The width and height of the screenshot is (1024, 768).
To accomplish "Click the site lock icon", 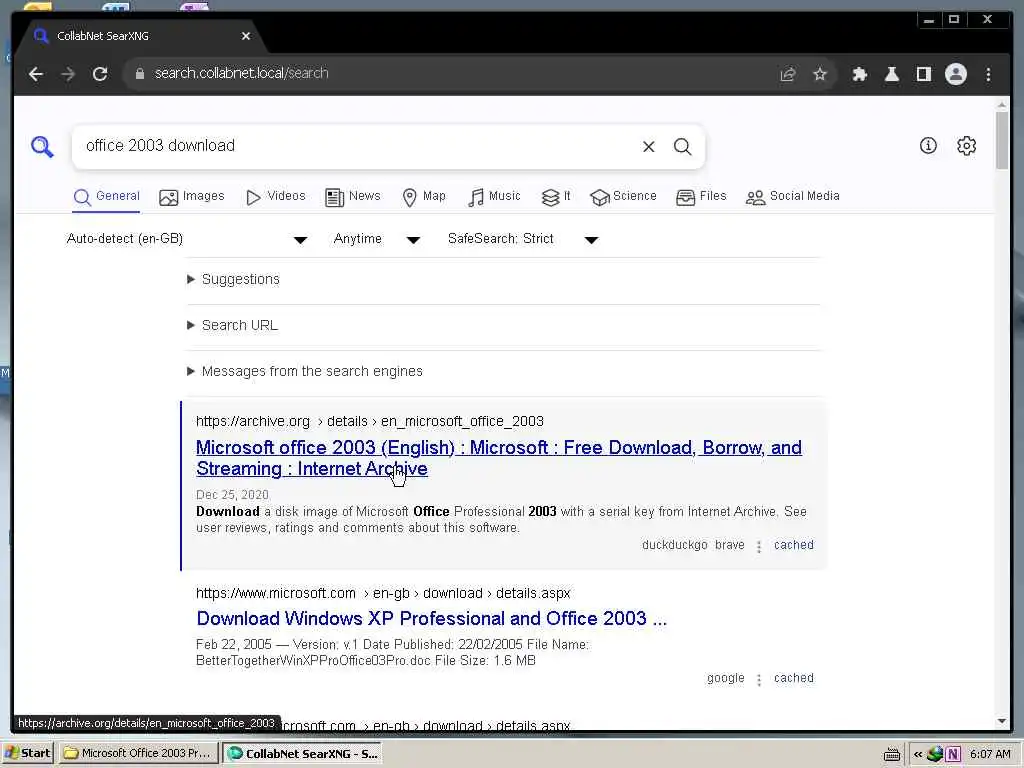I will (x=139, y=74).
